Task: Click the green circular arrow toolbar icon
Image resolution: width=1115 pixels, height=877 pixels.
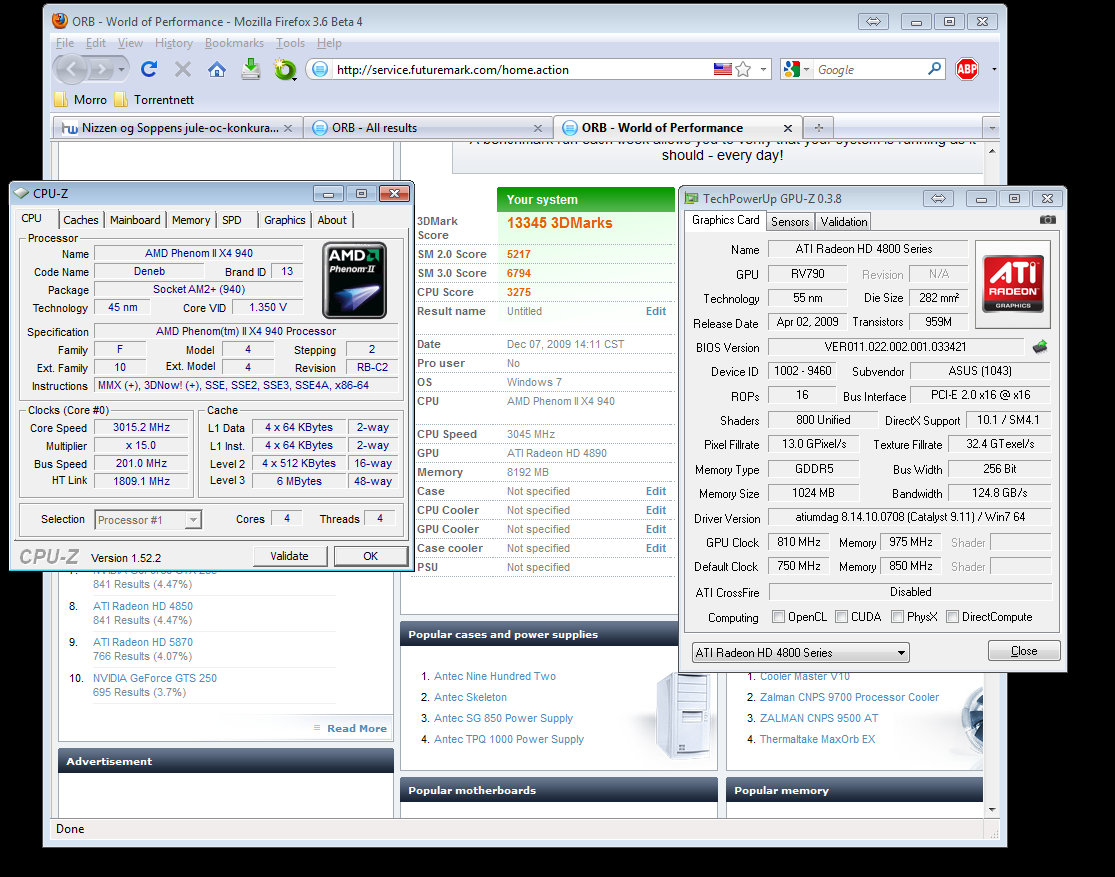Action: [x=284, y=69]
